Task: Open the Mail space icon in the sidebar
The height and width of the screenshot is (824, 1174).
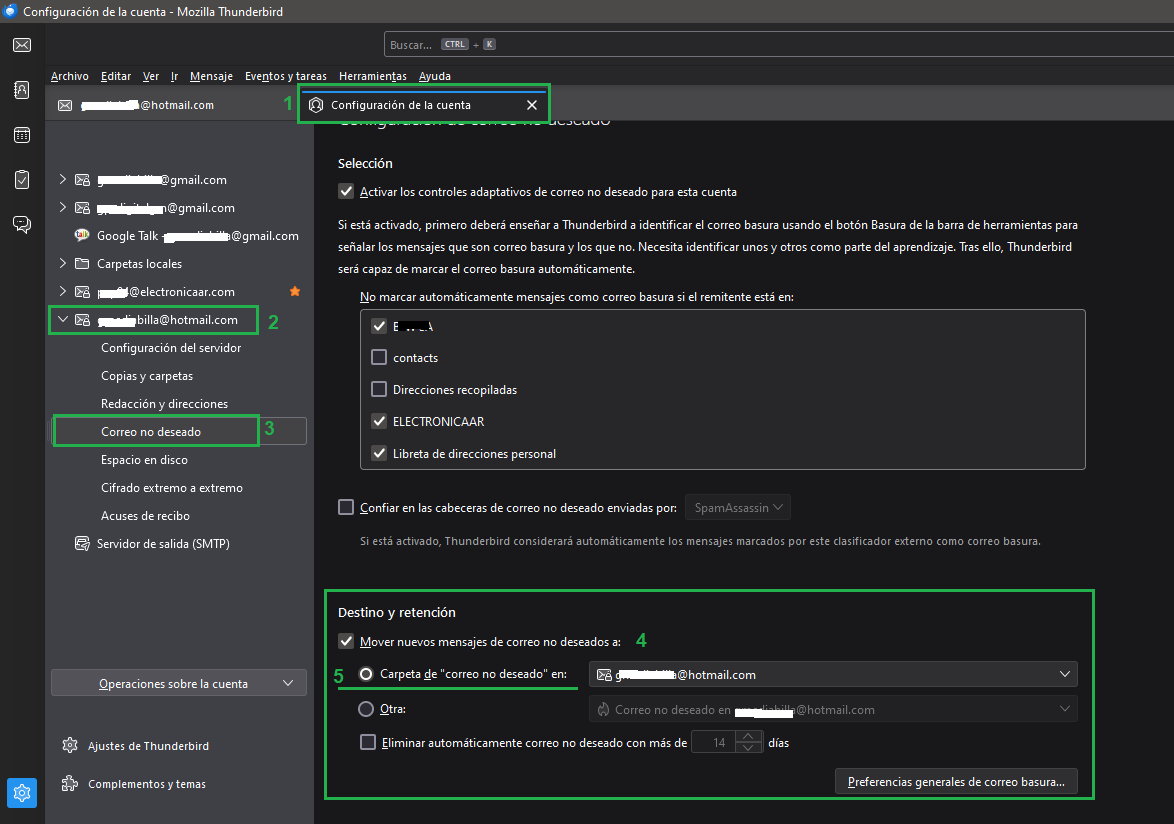Action: [22, 45]
